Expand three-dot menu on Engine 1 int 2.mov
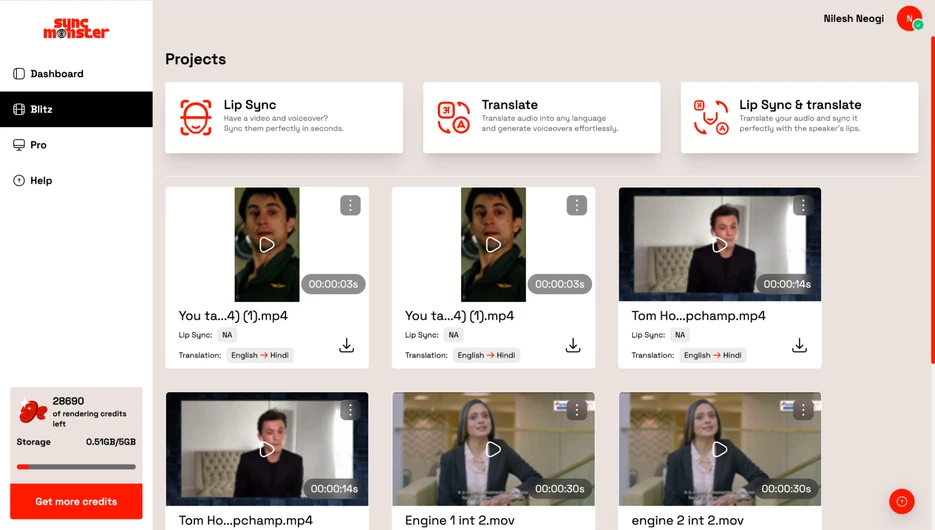 pyautogui.click(x=577, y=410)
